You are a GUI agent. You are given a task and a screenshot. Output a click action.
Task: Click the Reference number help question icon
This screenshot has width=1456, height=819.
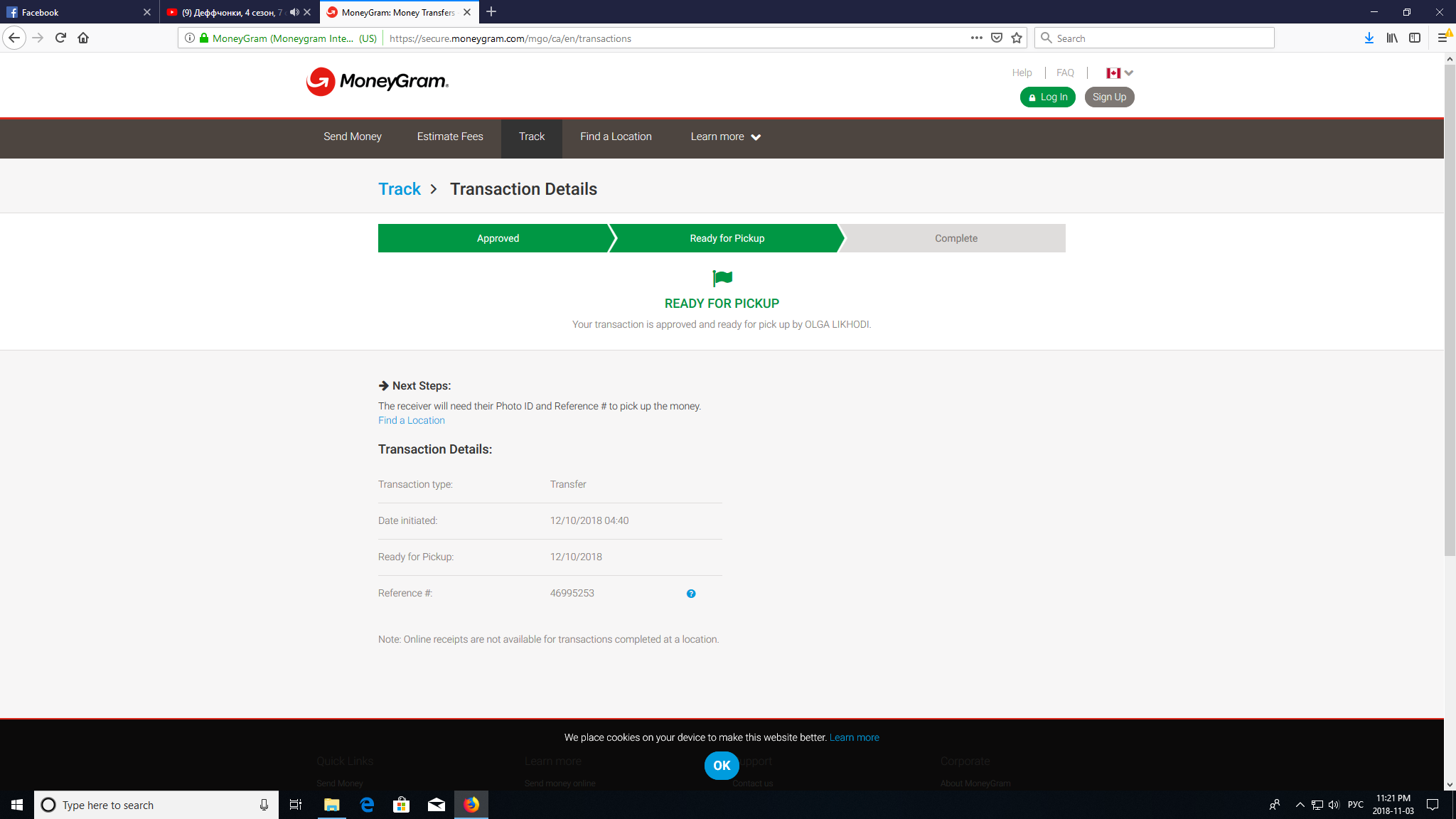pyautogui.click(x=690, y=594)
